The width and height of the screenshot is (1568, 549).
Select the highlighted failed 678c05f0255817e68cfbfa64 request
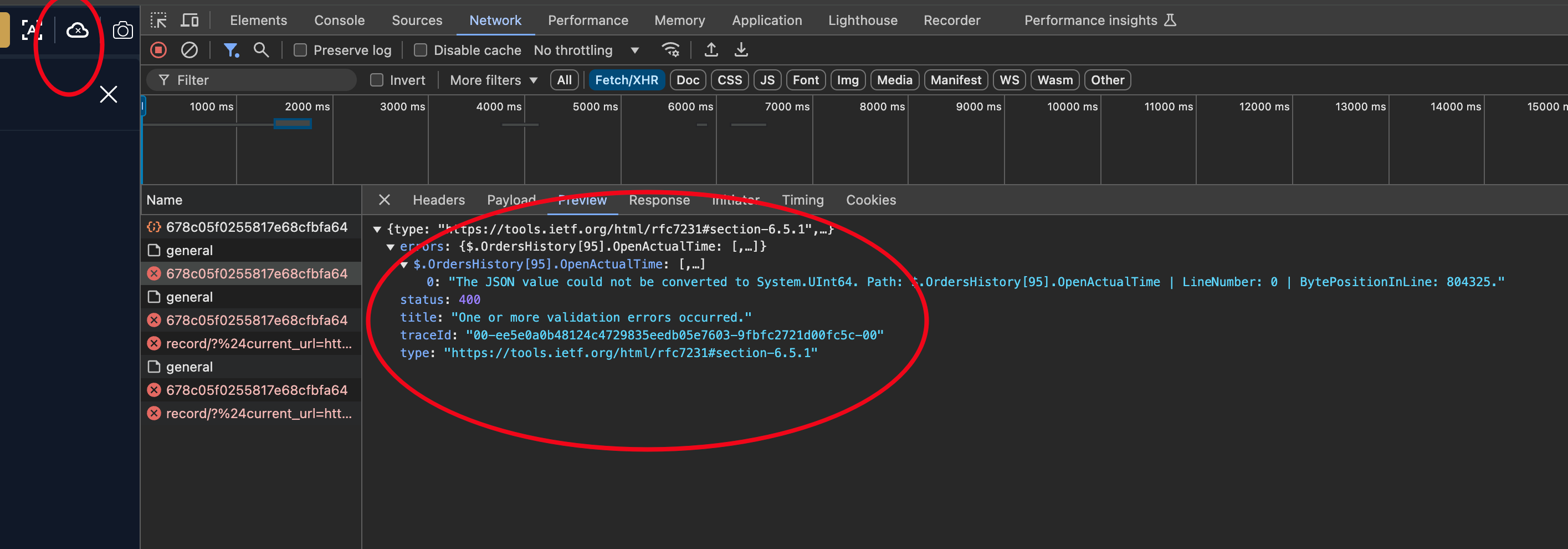[x=252, y=273]
